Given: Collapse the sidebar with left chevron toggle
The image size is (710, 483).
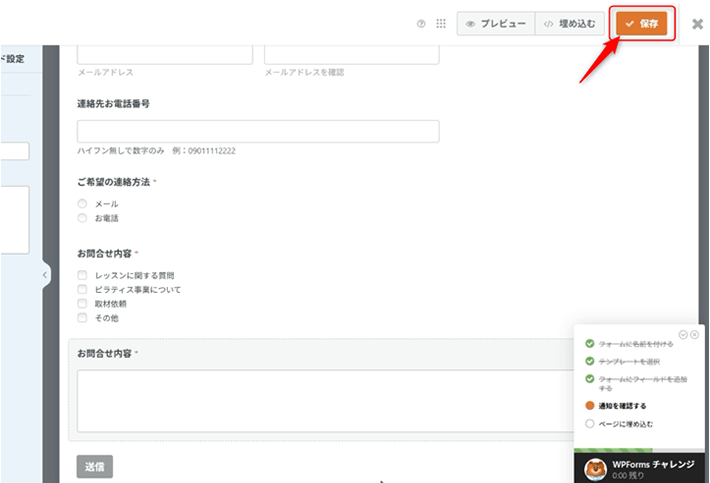Looking at the screenshot, I should tap(45, 275).
